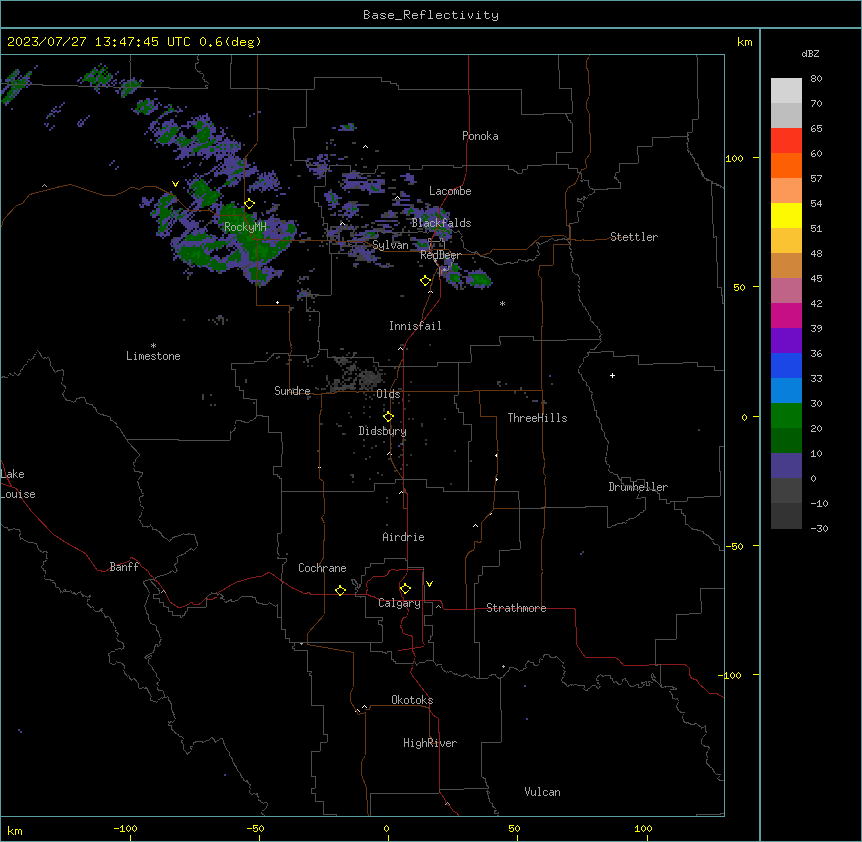This screenshot has height=842, width=862.
Task: Click the yellow diamond marker south of RedDeer
Action: tap(426, 281)
